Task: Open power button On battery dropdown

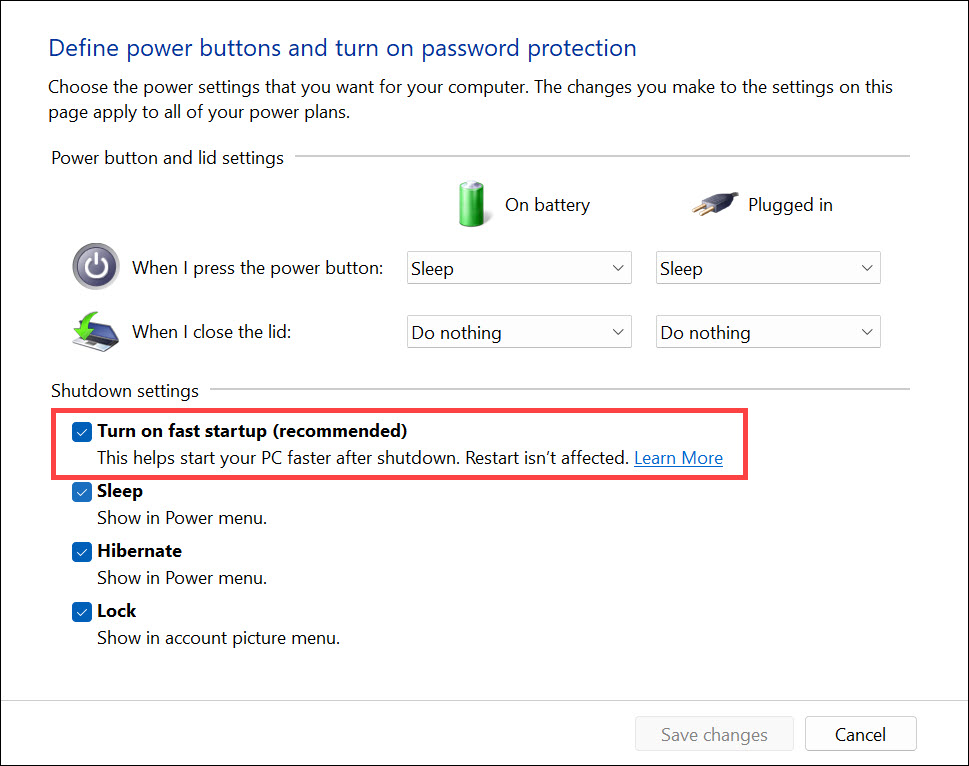Action: pos(519,269)
